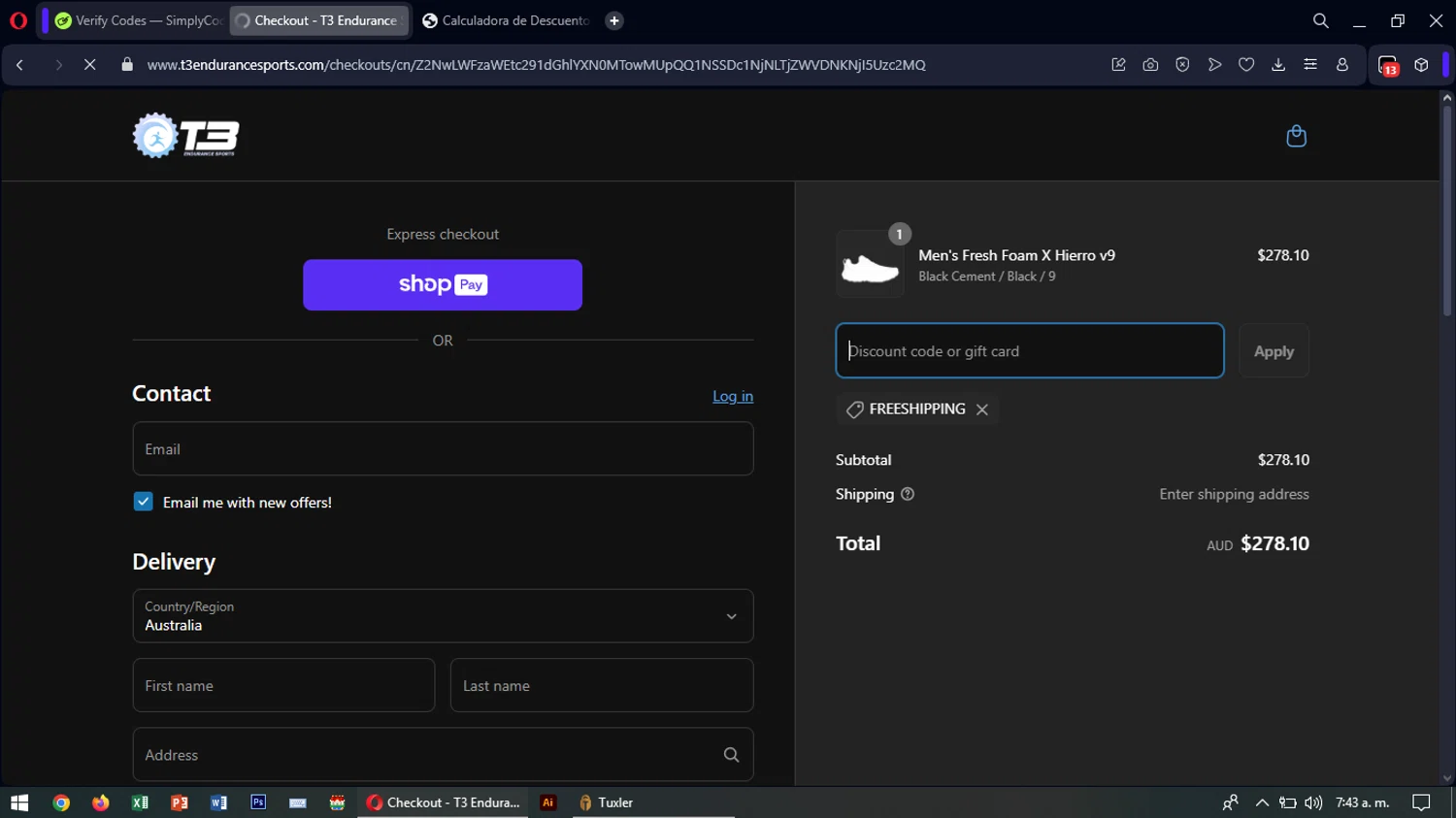This screenshot has height=818, width=1456.
Task: Select the Checkout T3 Endura taskbar window
Action: click(443, 802)
